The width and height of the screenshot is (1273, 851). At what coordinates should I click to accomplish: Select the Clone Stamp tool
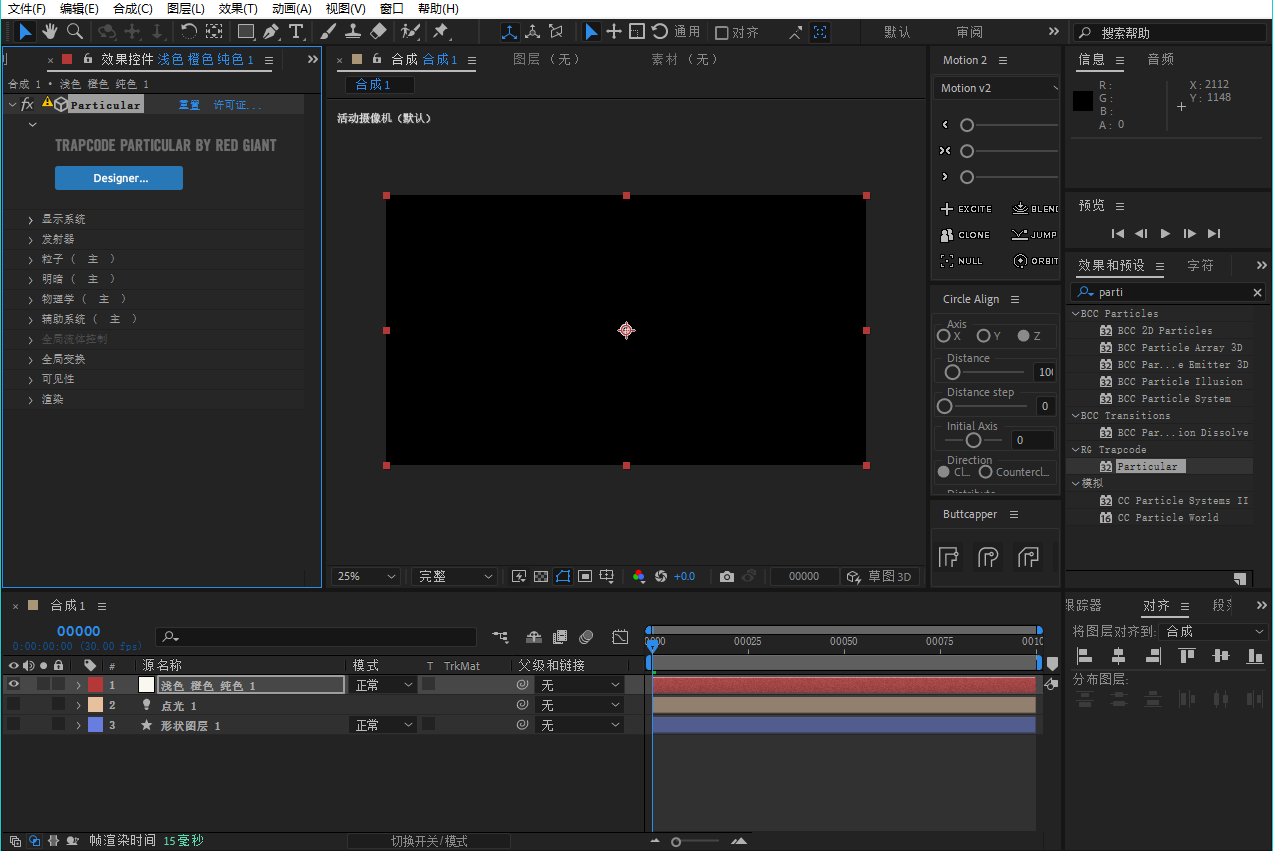pos(352,32)
